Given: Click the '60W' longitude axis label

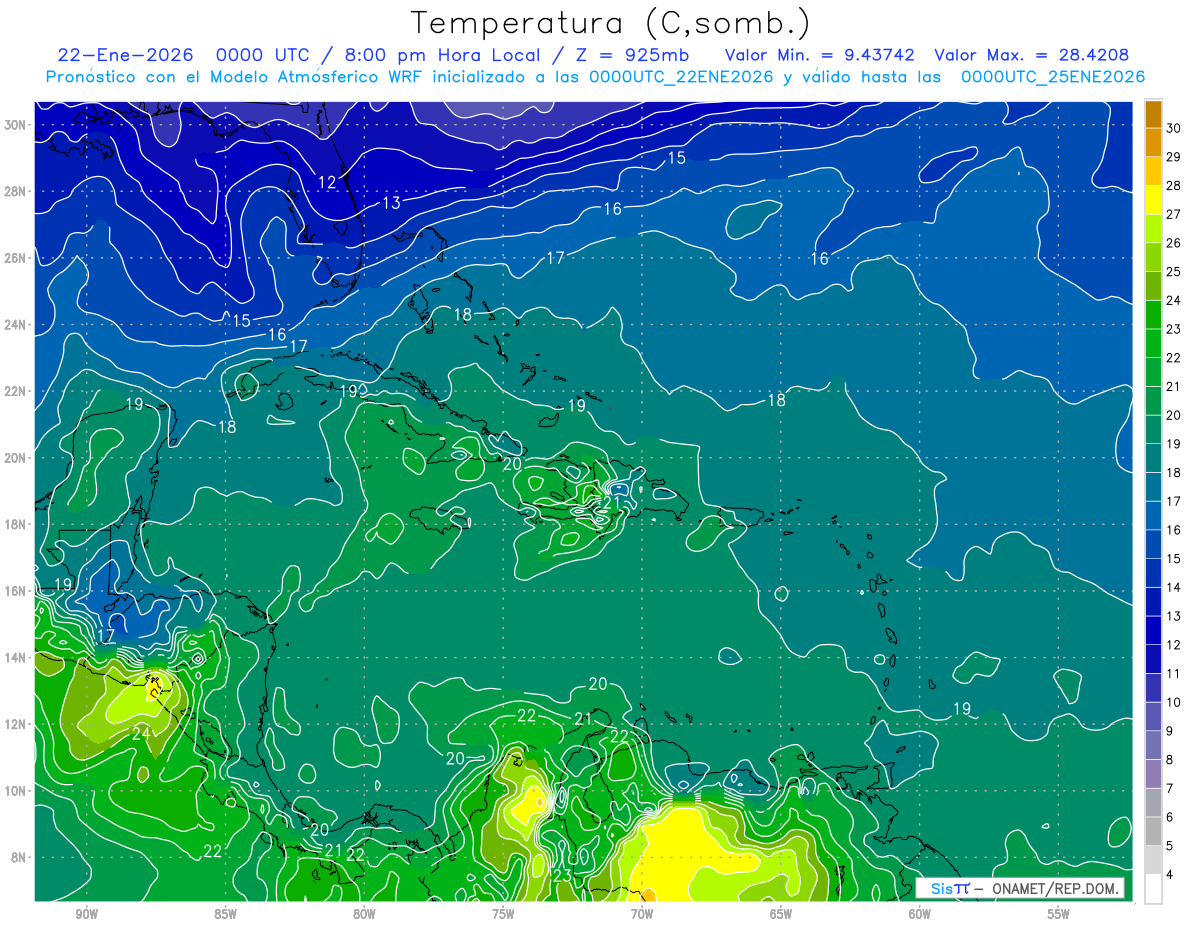Looking at the screenshot, I should pos(920,915).
